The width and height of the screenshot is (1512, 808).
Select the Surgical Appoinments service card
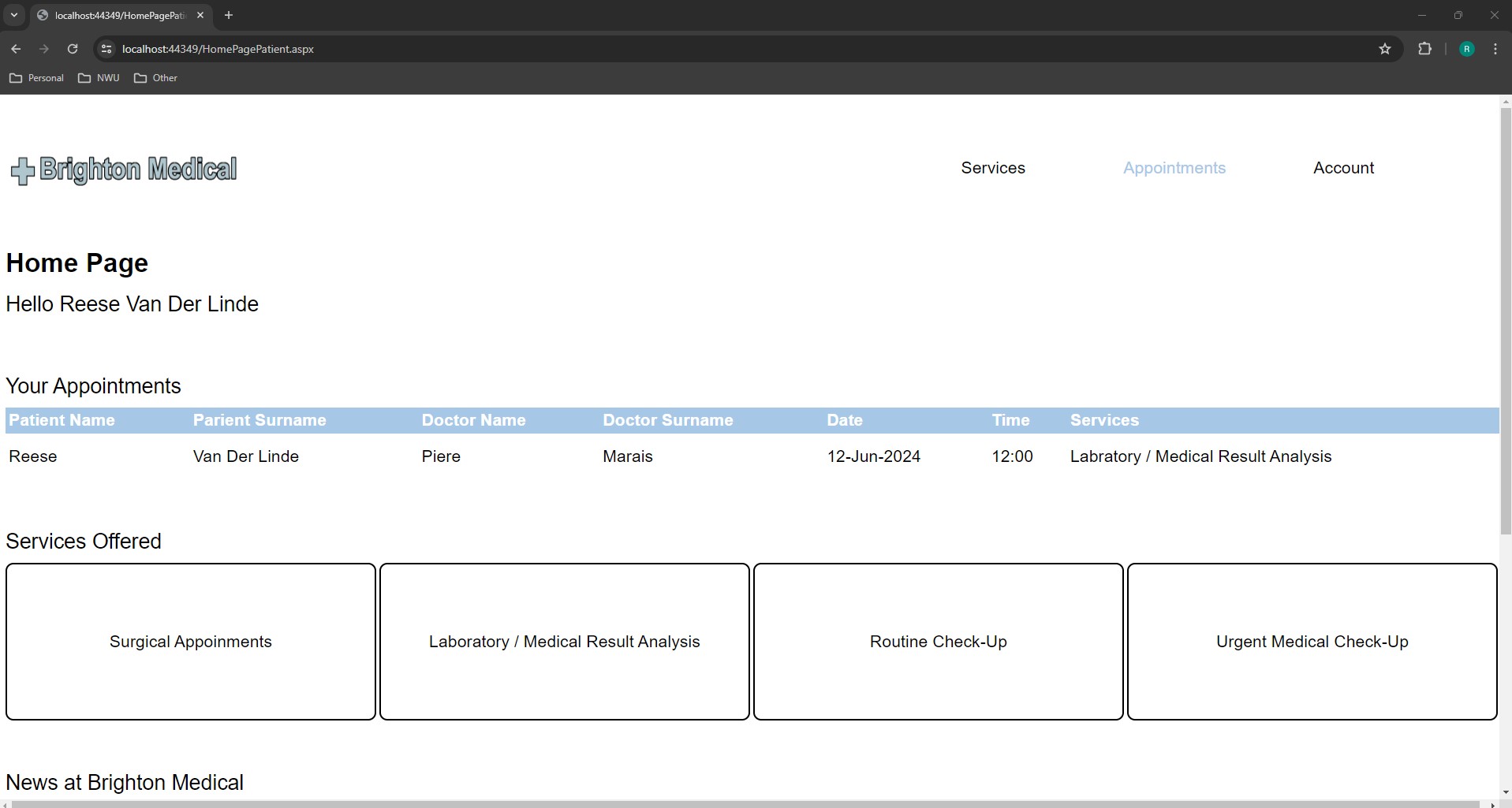click(x=191, y=642)
